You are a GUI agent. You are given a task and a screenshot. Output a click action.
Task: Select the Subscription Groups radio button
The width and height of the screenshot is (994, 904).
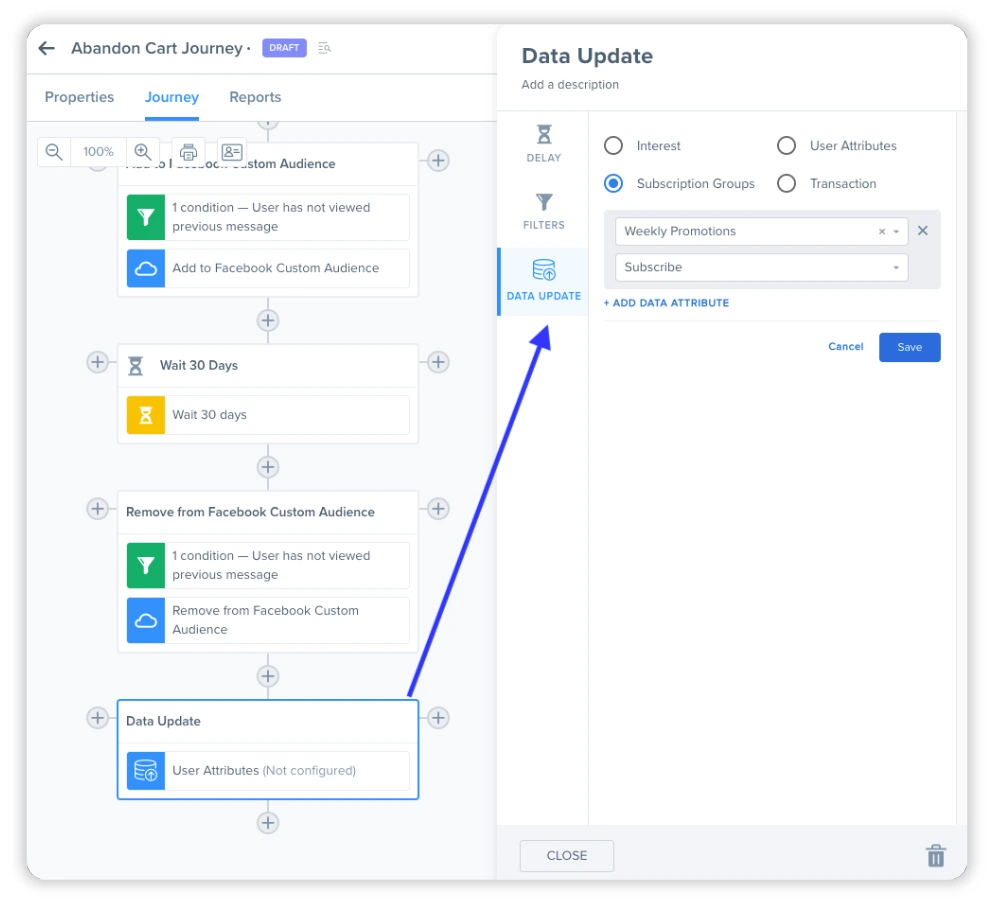613,184
